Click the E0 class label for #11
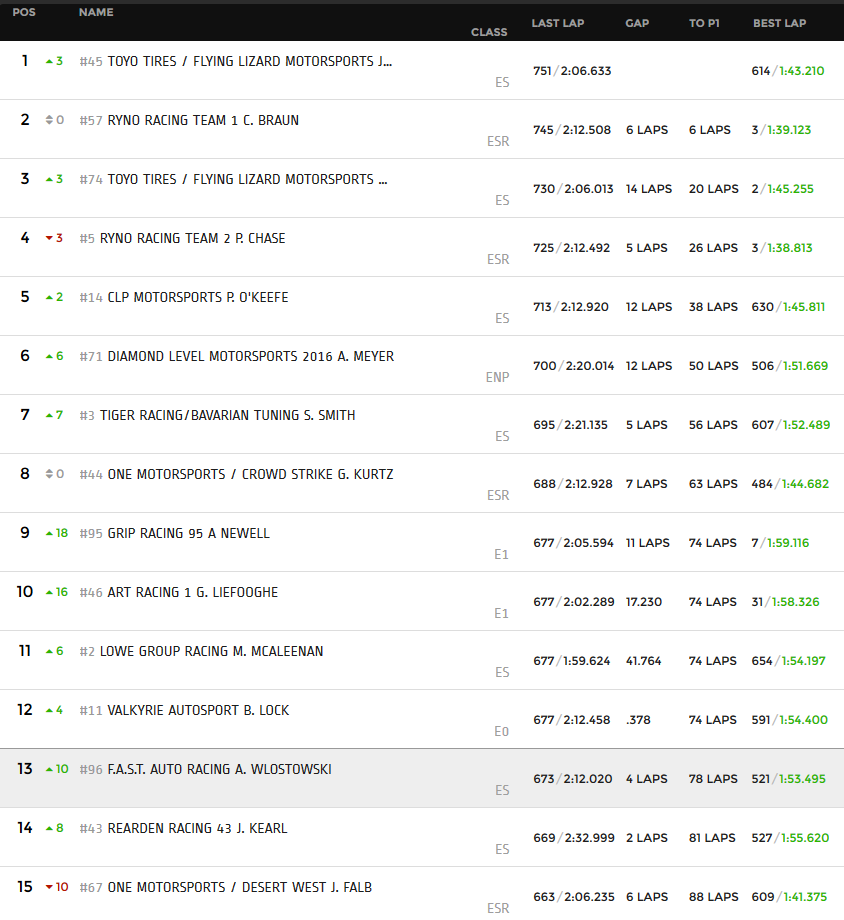844x920 pixels. 501,731
